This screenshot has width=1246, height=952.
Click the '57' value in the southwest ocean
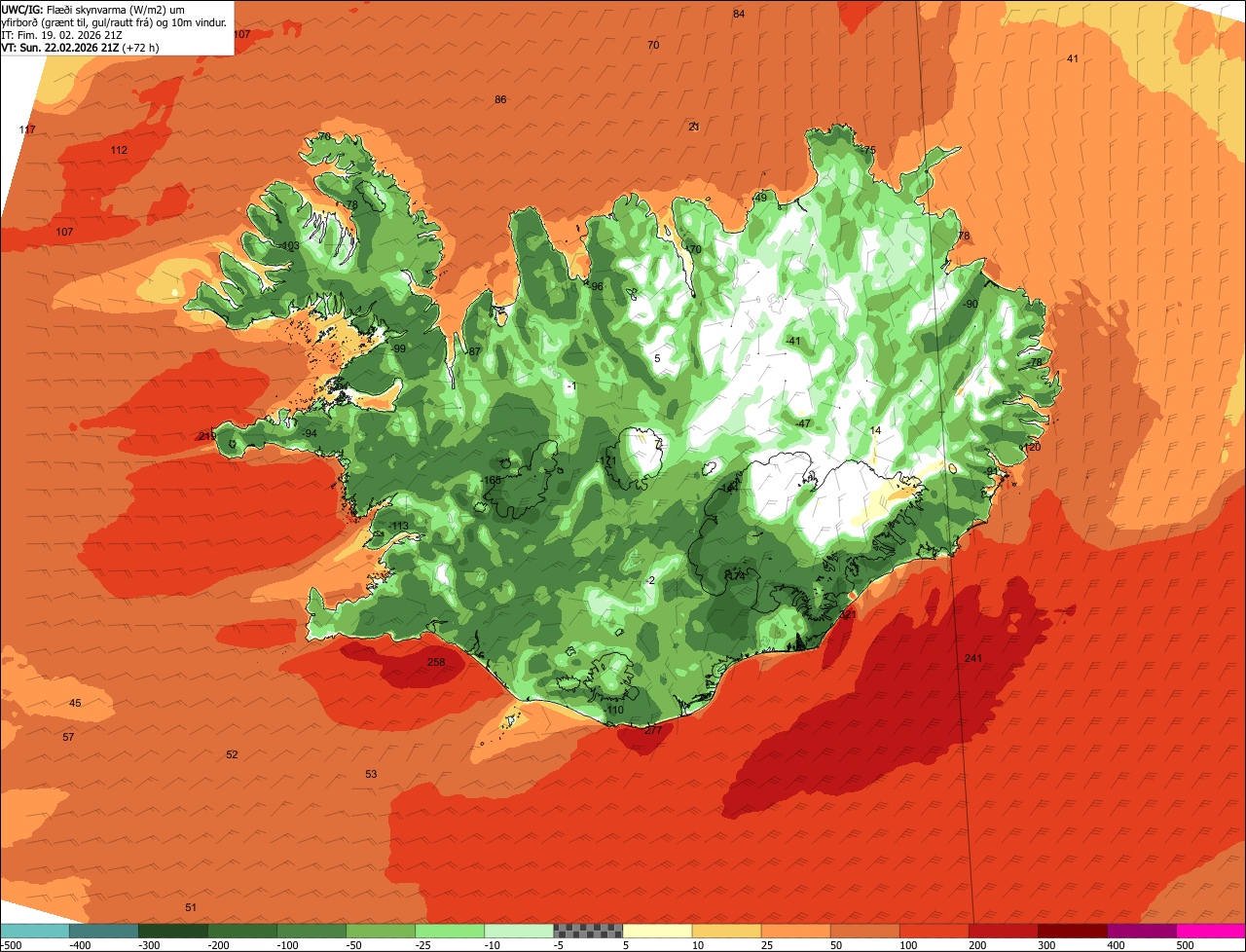tap(68, 737)
